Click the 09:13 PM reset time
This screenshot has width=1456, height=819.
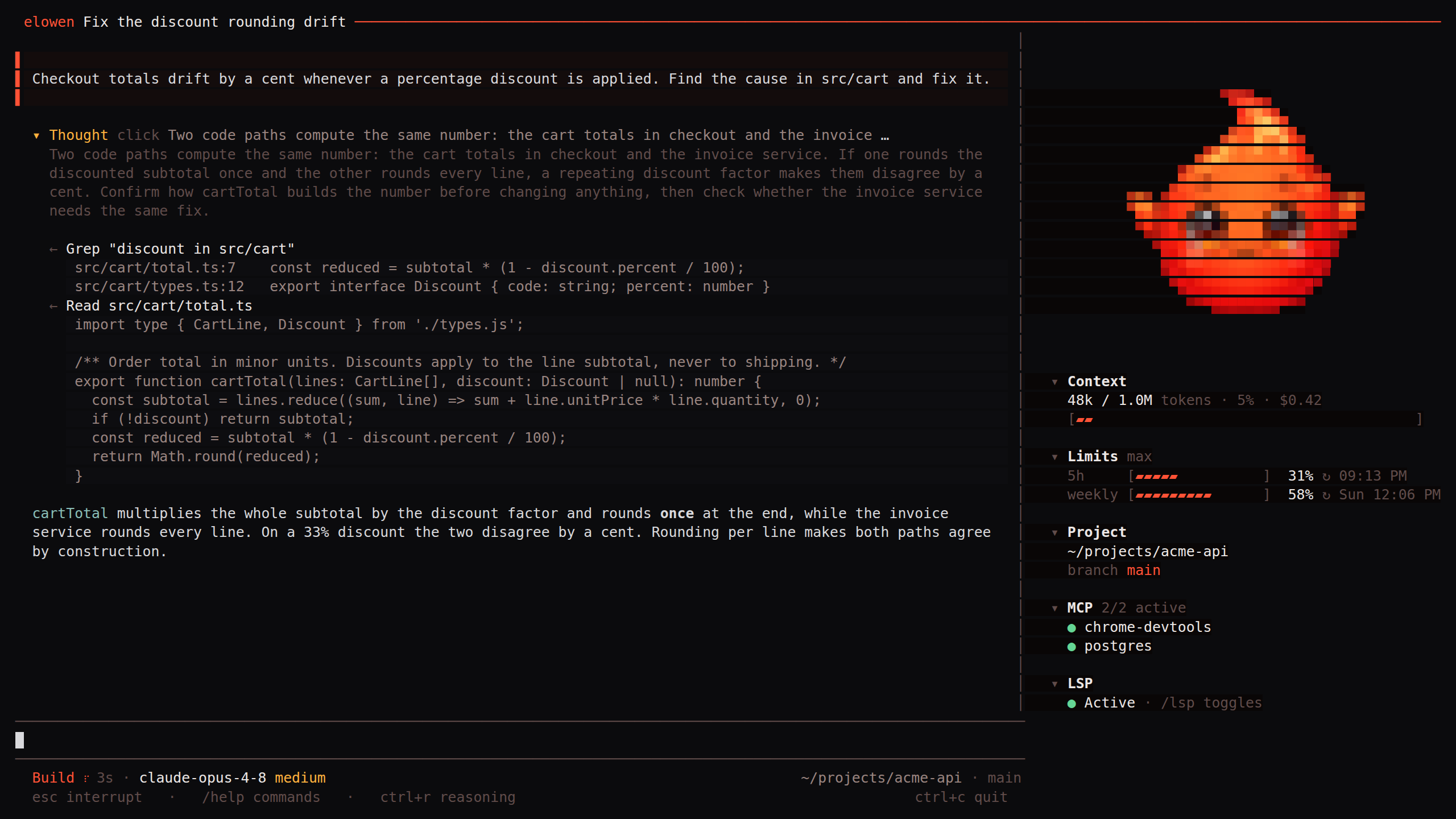tap(1373, 476)
